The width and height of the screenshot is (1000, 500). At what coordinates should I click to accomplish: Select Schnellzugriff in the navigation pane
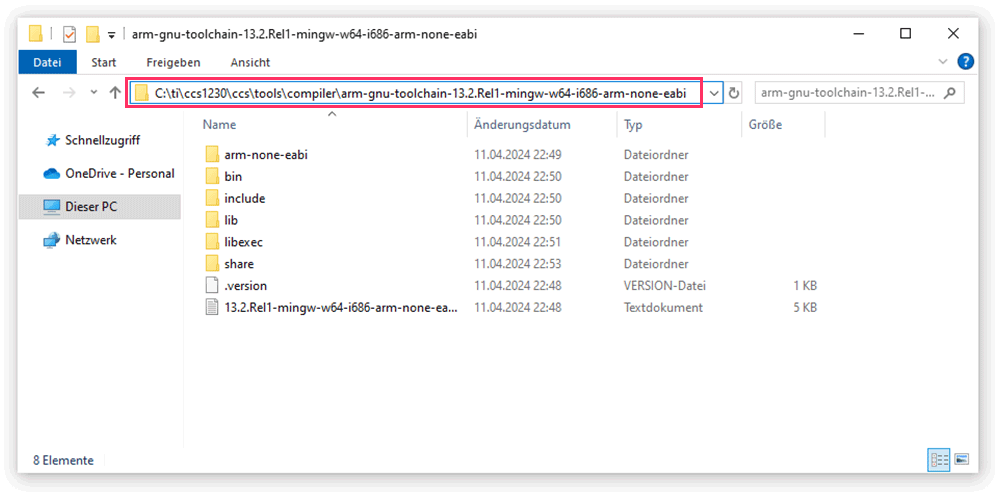(102, 140)
